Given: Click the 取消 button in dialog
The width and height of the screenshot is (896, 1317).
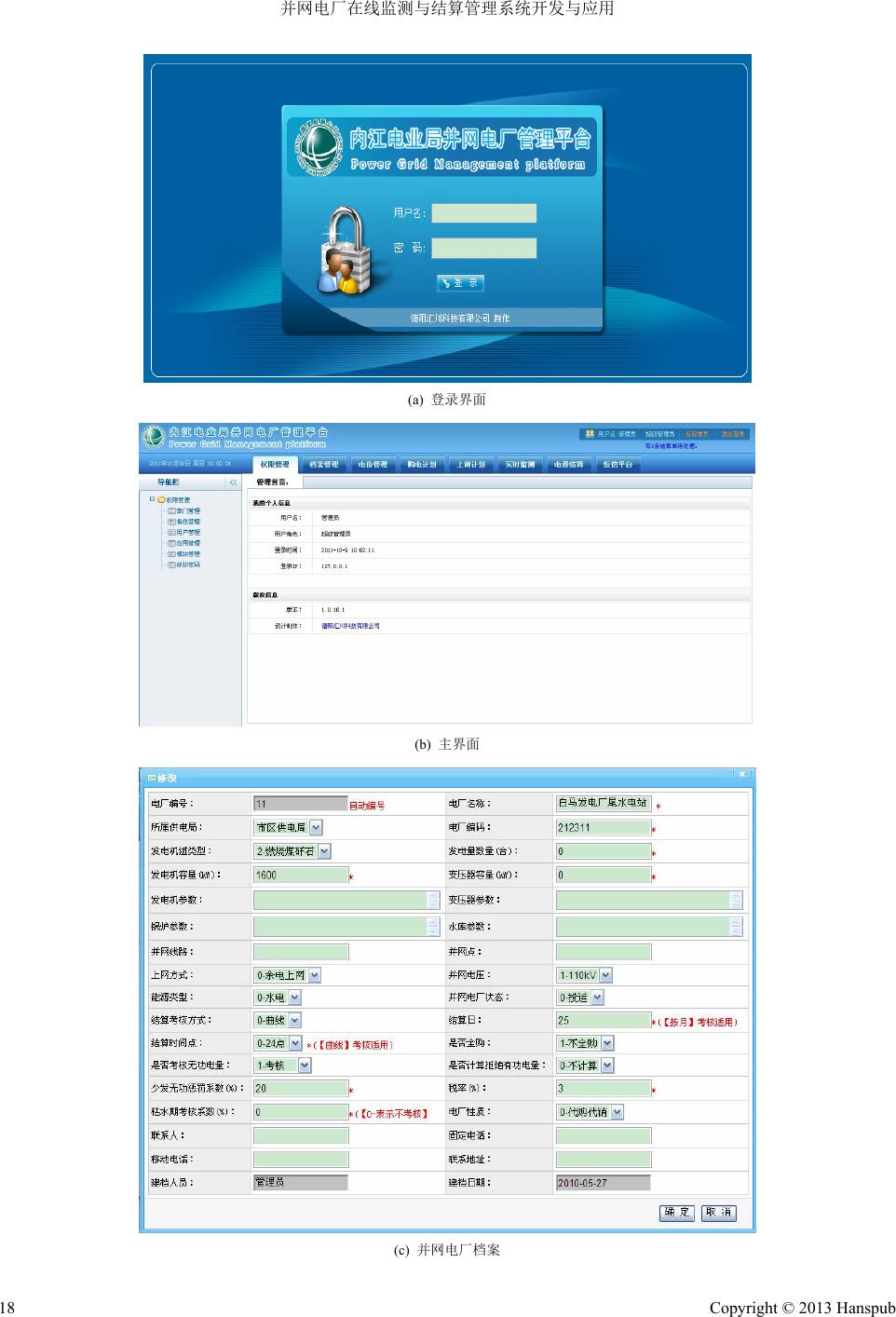Looking at the screenshot, I should point(718,1212).
